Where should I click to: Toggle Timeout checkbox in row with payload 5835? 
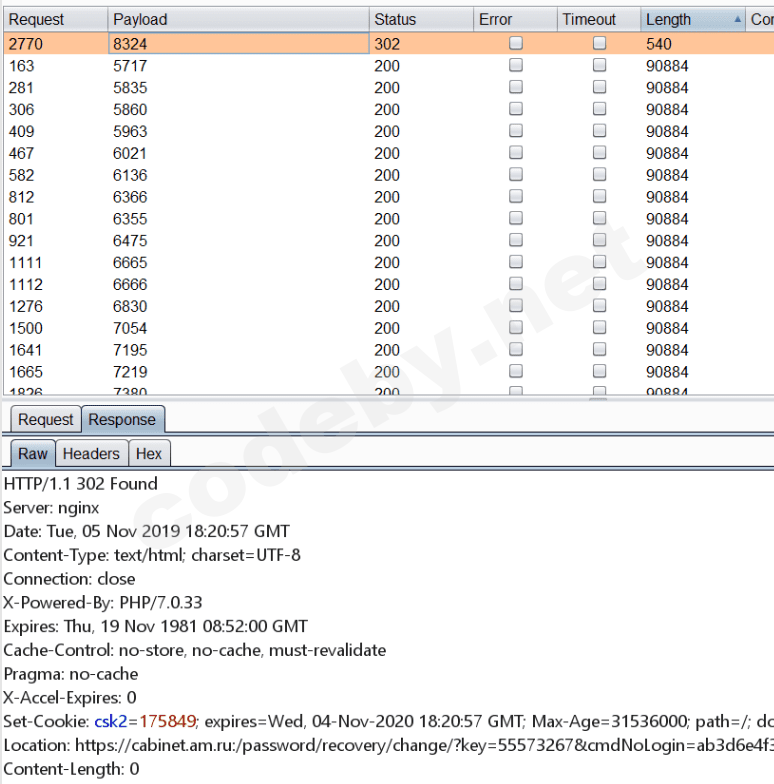click(x=599, y=87)
